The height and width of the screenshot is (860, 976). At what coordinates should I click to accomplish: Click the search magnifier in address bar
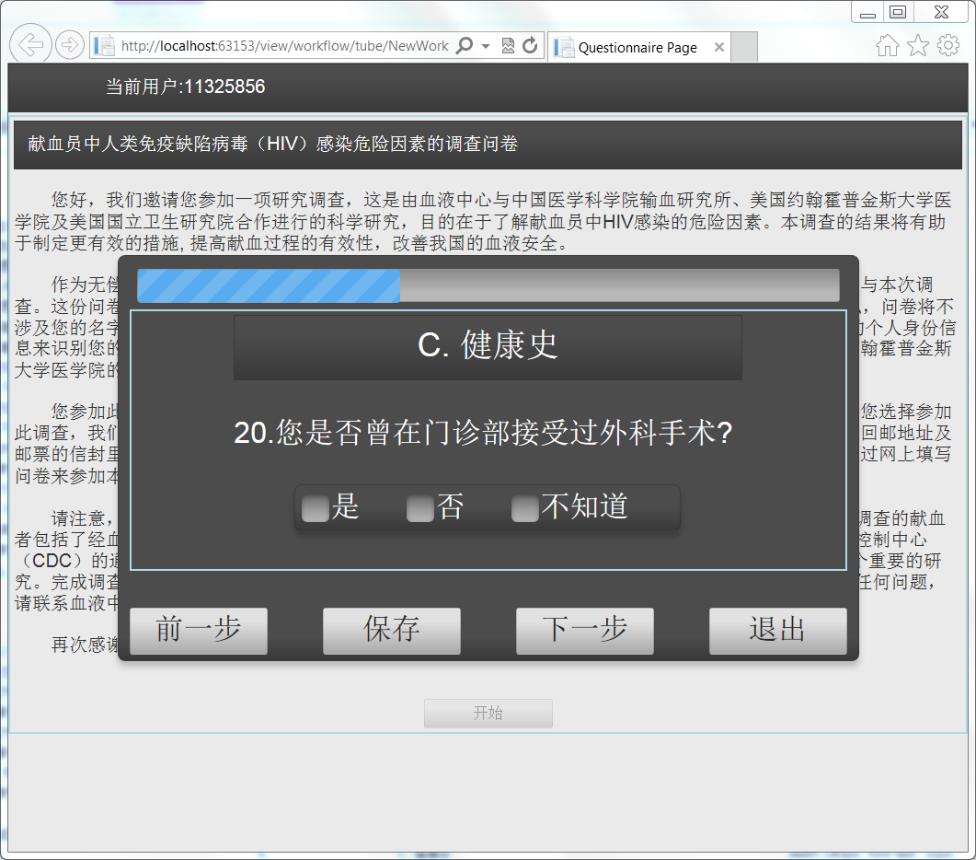(464, 45)
